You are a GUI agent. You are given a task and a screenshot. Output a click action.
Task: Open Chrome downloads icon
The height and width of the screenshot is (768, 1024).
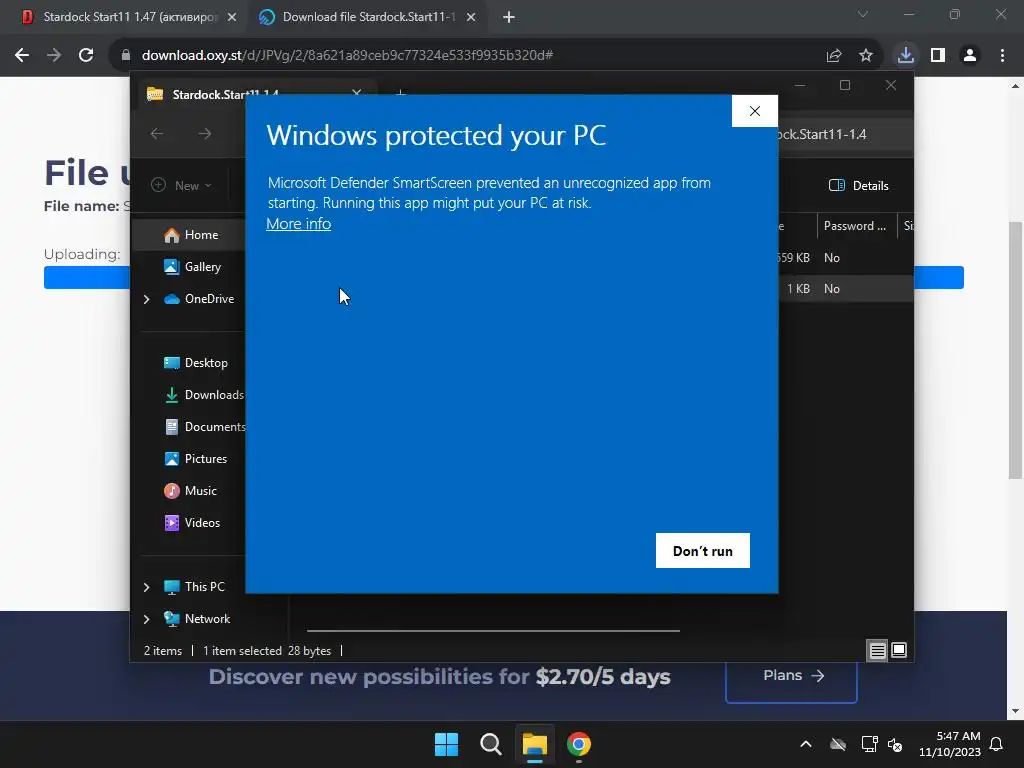coord(906,56)
